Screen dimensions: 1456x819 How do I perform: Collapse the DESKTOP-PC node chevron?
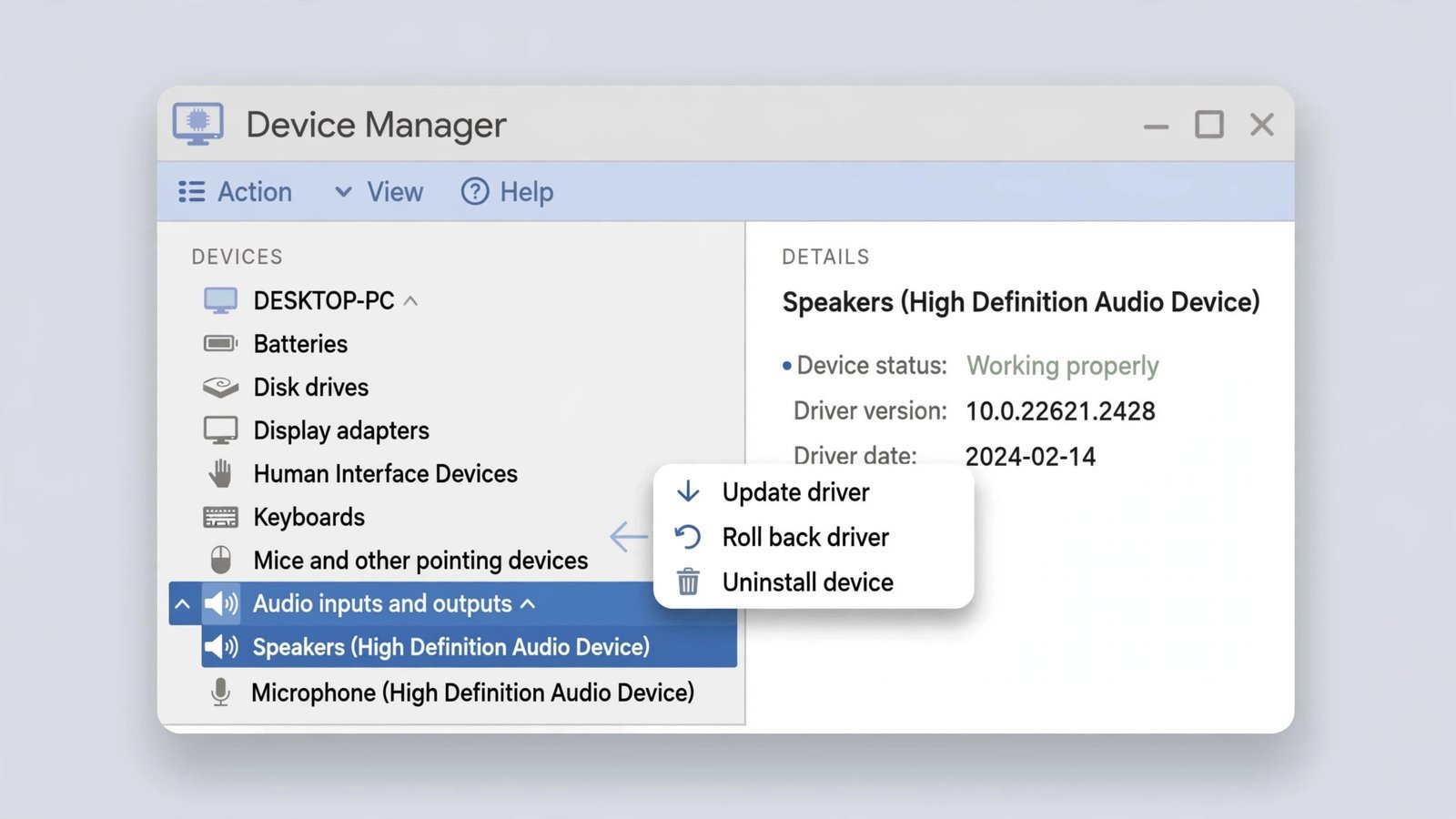coord(410,300)
